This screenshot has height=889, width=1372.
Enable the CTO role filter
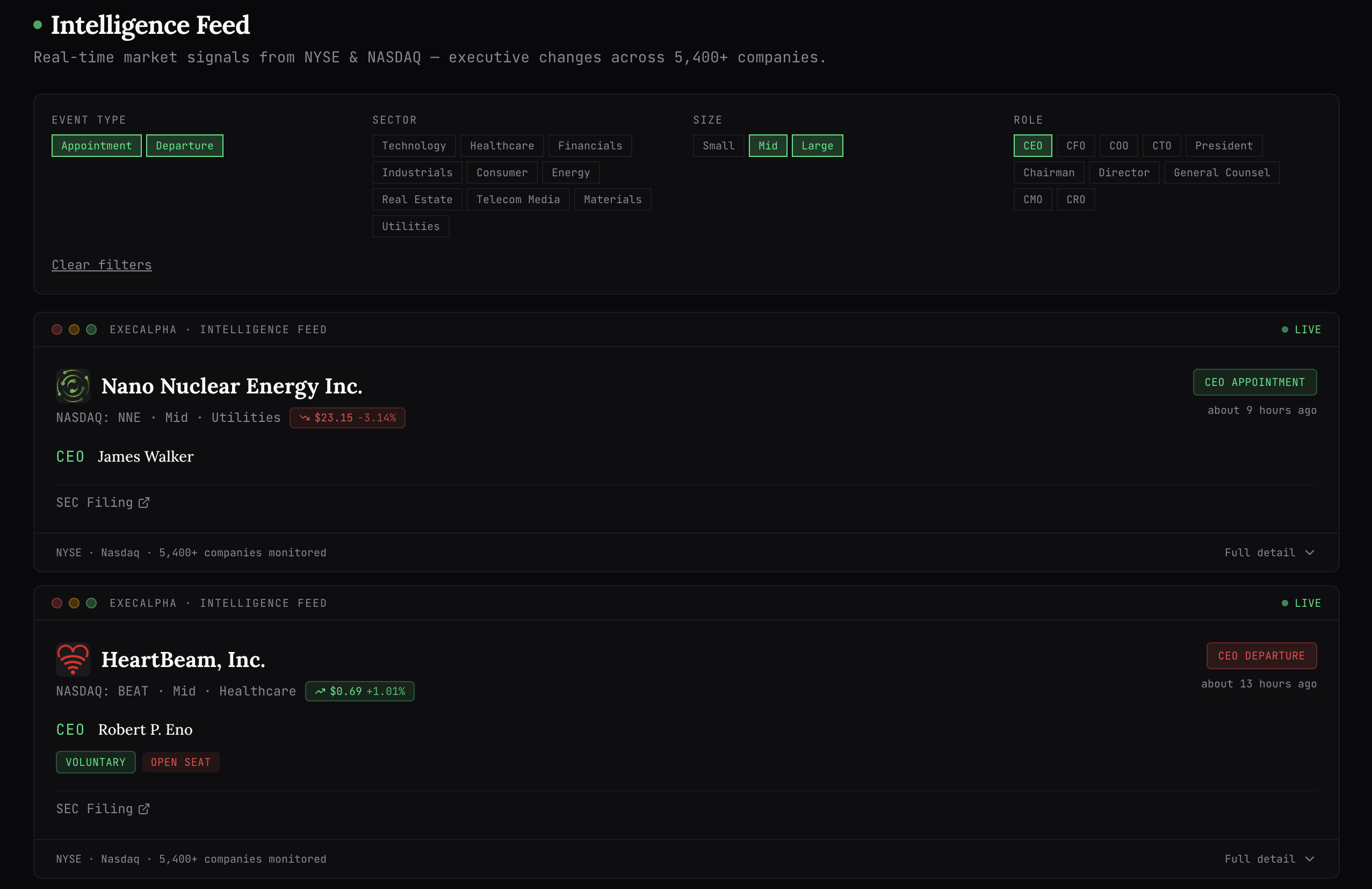click(1161, 145)
